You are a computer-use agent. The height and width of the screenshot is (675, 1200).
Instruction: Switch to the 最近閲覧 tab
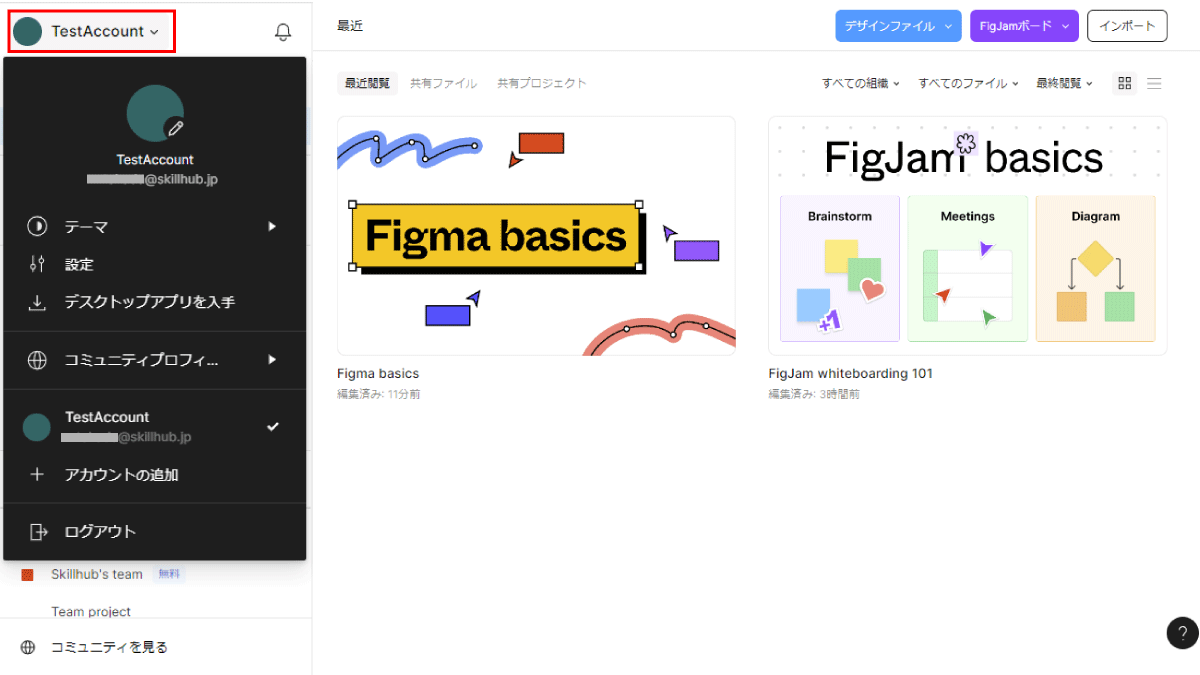point(367,83)
